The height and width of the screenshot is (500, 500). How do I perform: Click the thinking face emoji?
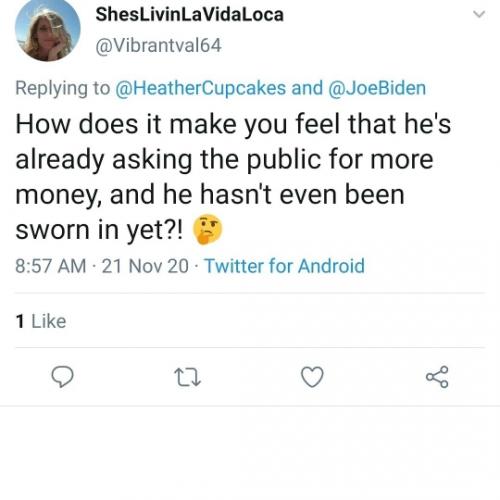208,229
